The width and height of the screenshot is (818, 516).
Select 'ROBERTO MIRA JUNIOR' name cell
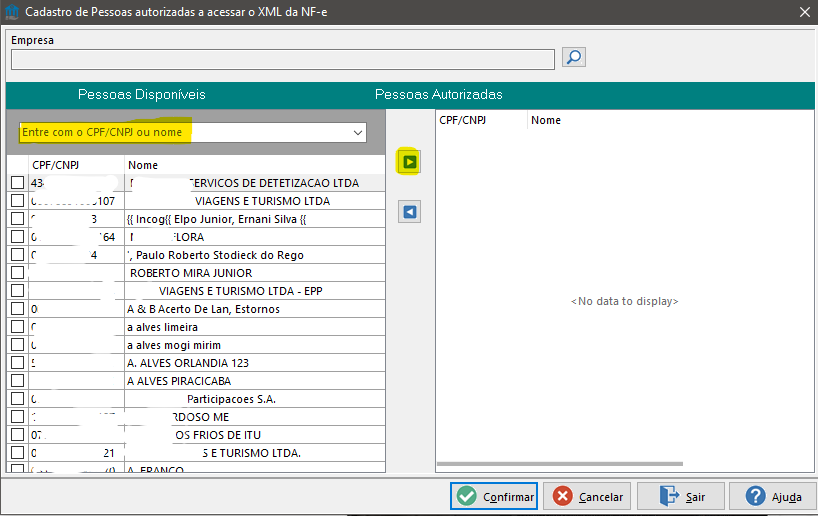point(255,273)
